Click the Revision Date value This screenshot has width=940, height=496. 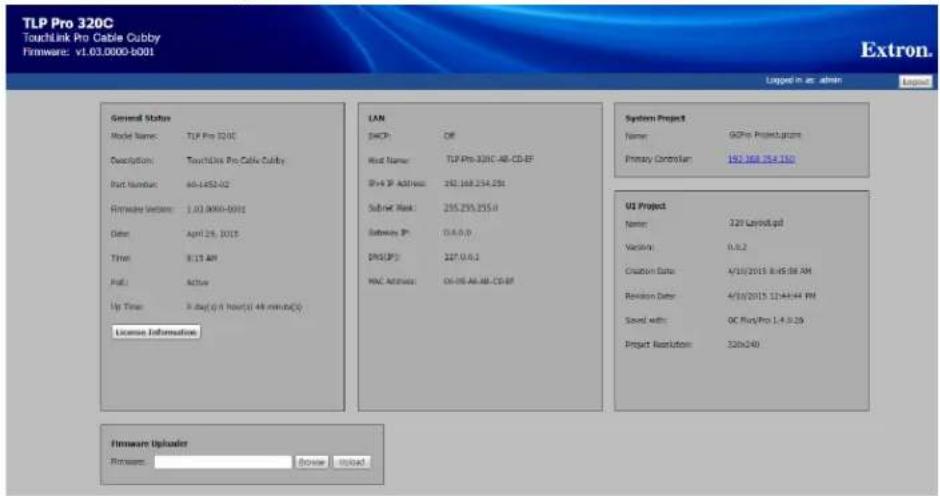click(772, 296)
